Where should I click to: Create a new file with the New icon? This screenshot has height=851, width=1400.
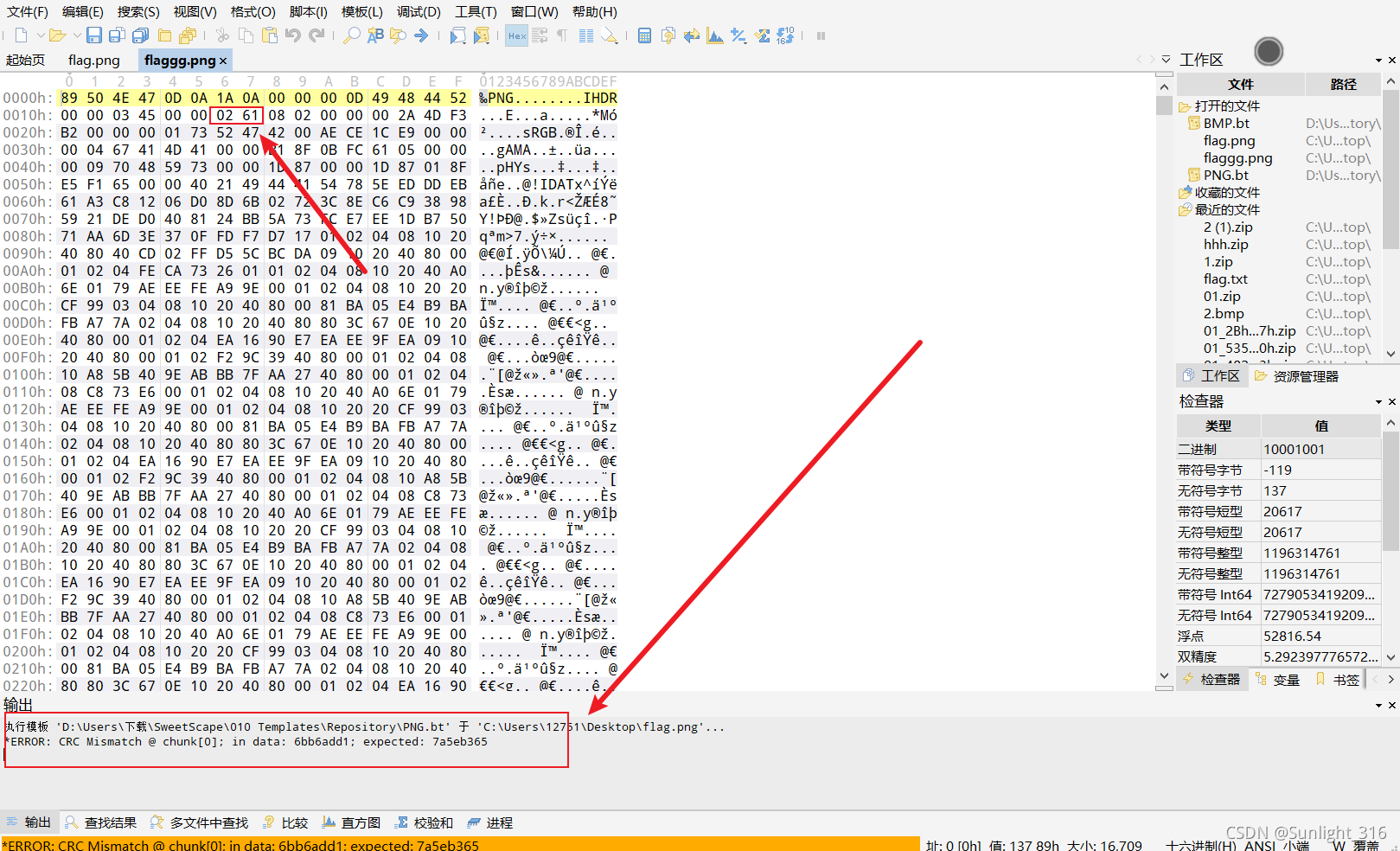(x=22, y=35)
